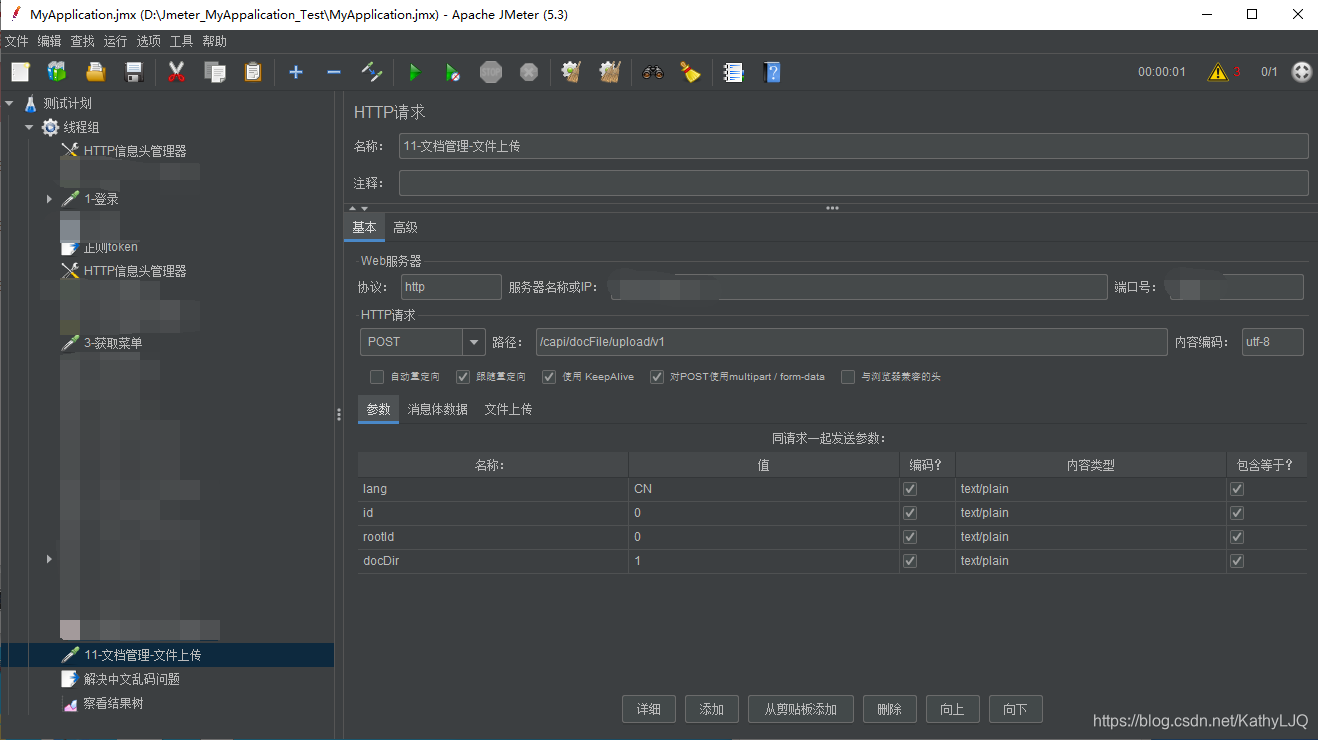Enable 与浏览器兼容的头 checkbox

848,377
